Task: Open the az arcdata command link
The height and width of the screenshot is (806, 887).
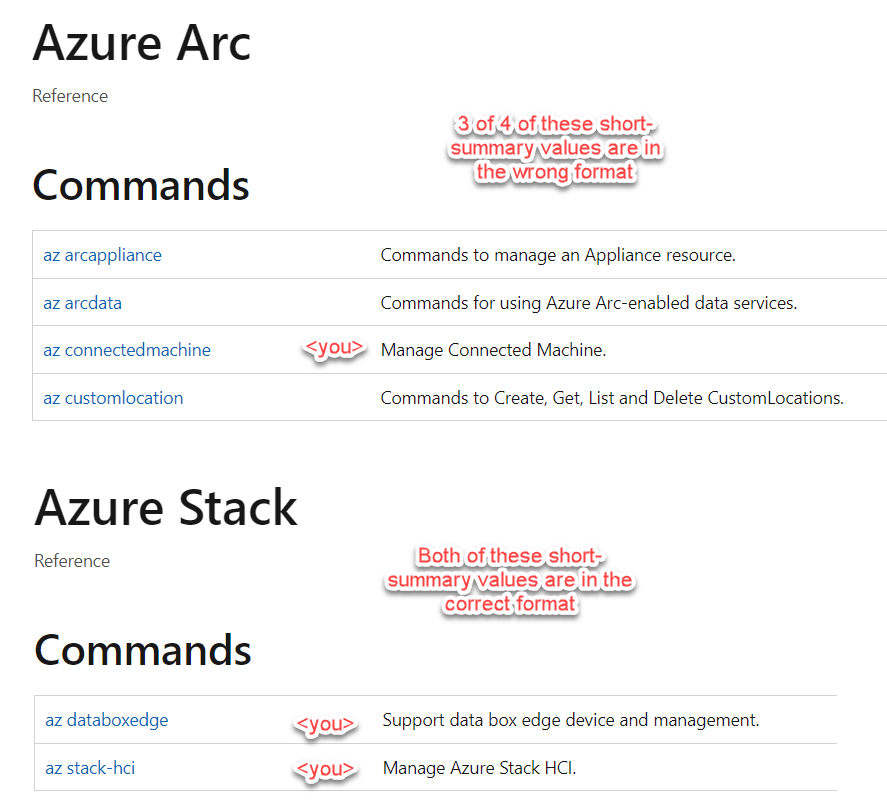Action: 83,303
